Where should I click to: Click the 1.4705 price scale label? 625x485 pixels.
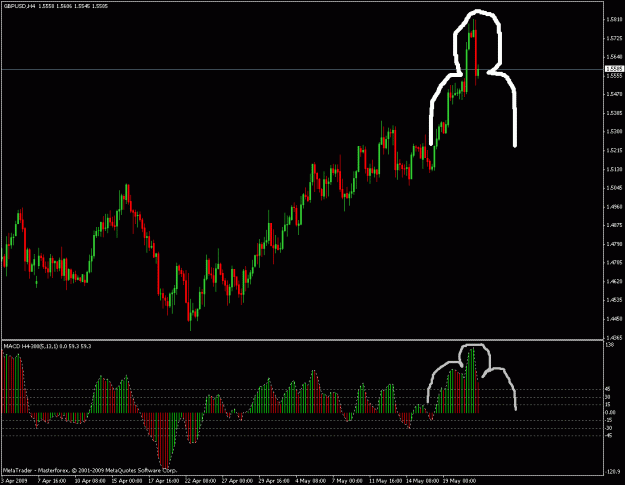tap(614, 262)
